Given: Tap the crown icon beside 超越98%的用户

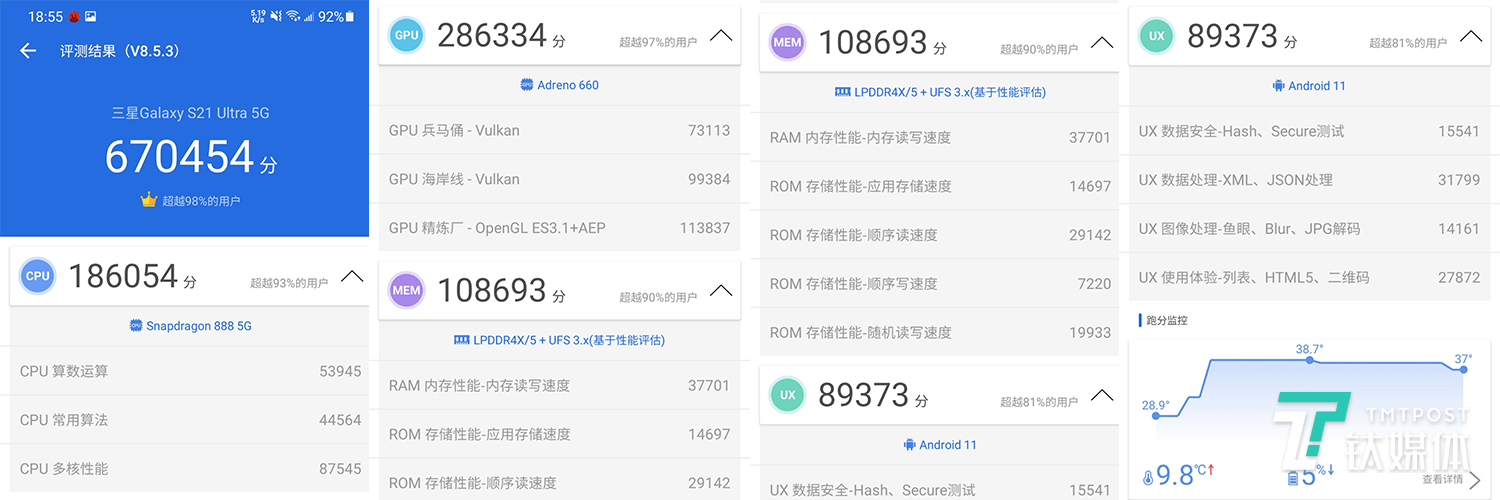Looking at the screenshot, I should point(150,200).
